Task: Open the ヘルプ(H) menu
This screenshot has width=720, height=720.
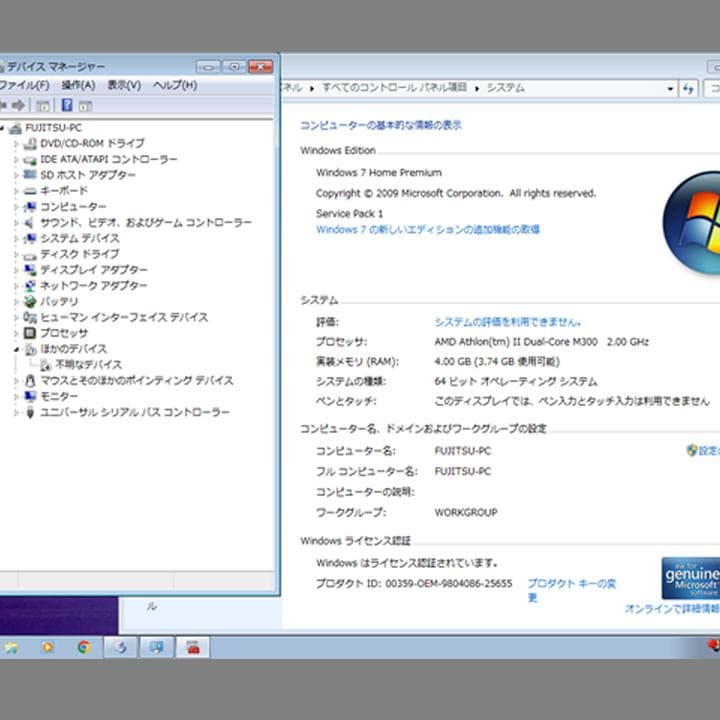Action: pos(175,85)
